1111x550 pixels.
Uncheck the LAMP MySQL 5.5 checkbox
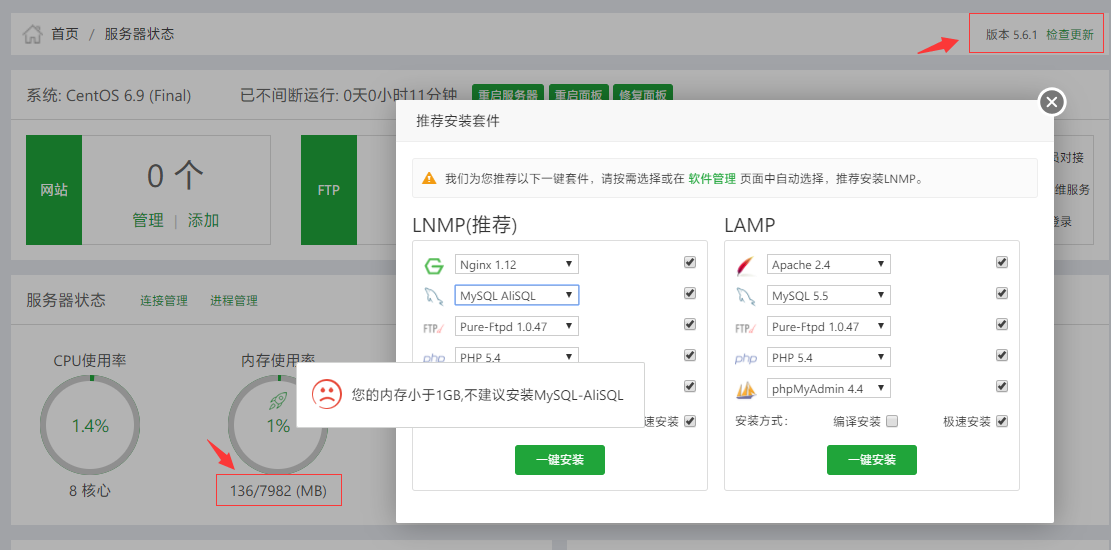pyautogui.click(x=1002, y=293)
